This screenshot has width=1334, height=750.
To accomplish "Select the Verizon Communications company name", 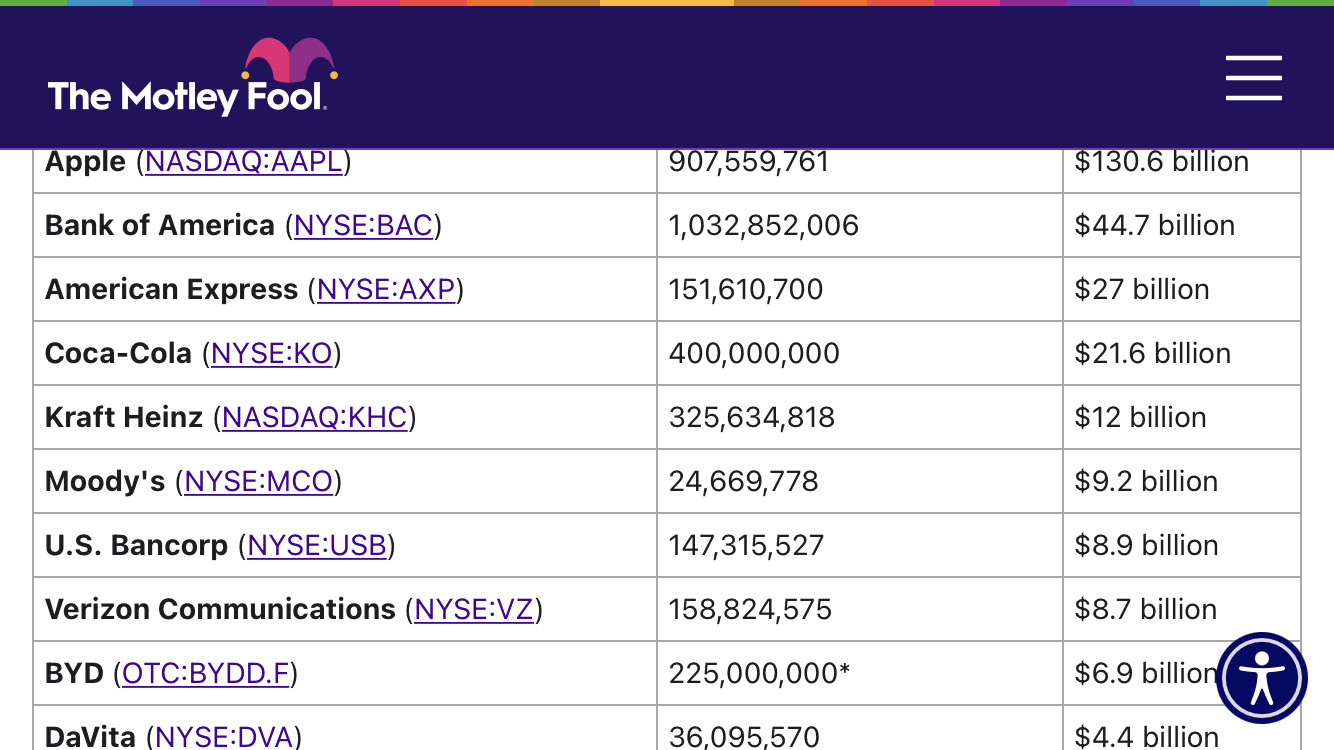I will pyautogui.click(x=220, y=610).
